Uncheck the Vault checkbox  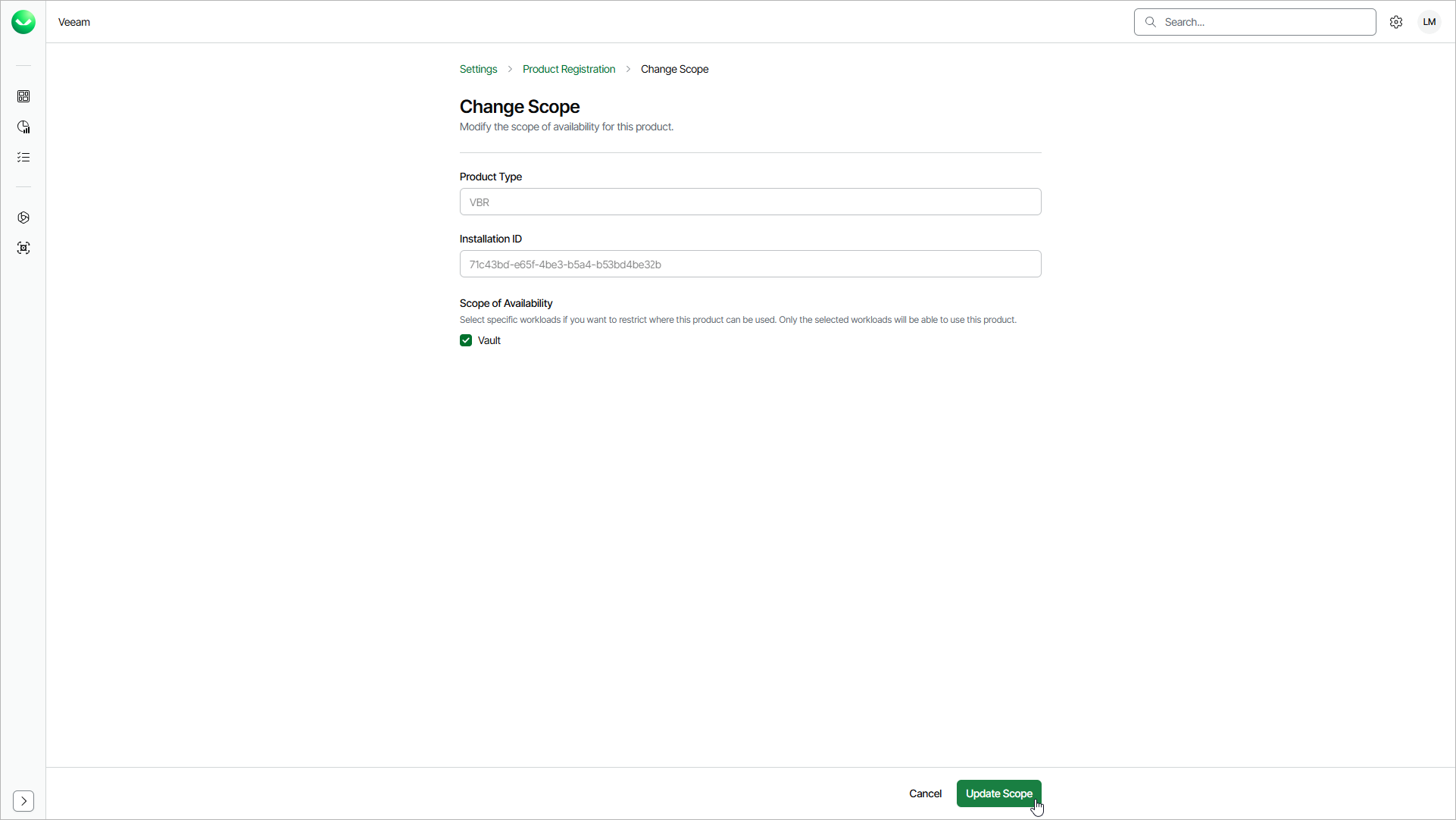pyautogui.click(x=466, y=340)
